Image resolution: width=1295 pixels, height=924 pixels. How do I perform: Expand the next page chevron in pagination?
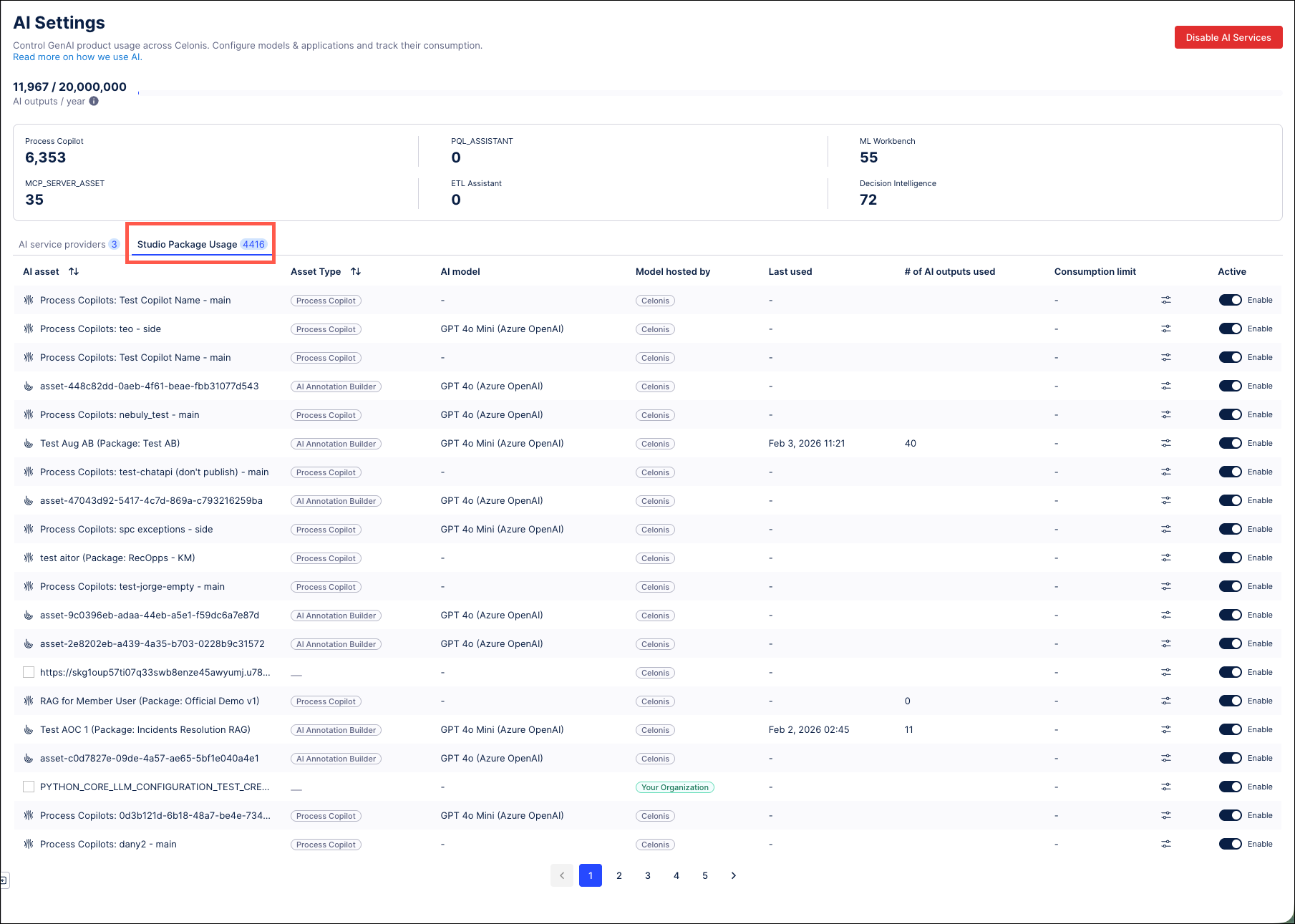coord(733,875)
